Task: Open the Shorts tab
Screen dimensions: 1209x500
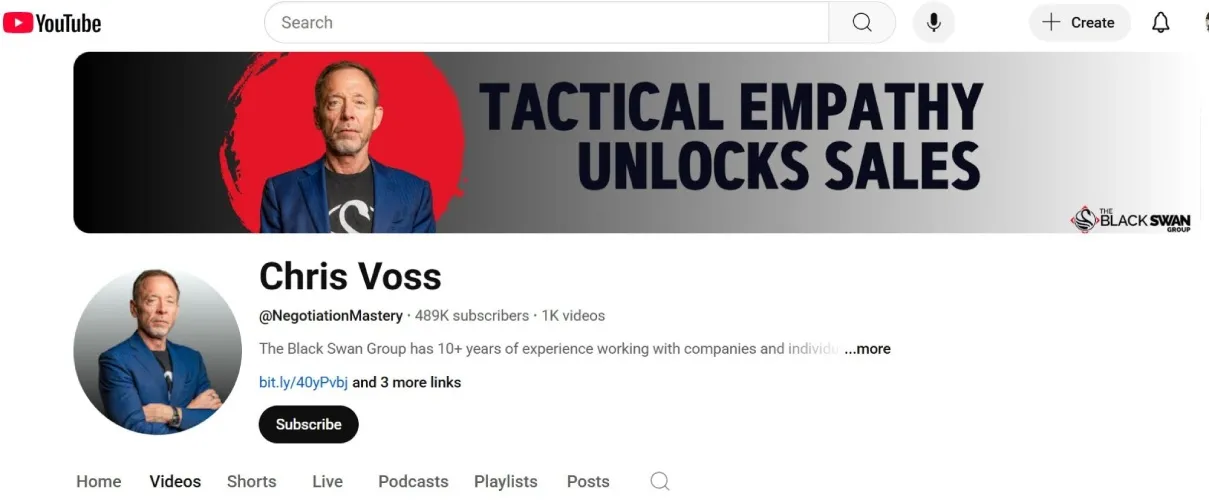Action: [x=252, y=481]
